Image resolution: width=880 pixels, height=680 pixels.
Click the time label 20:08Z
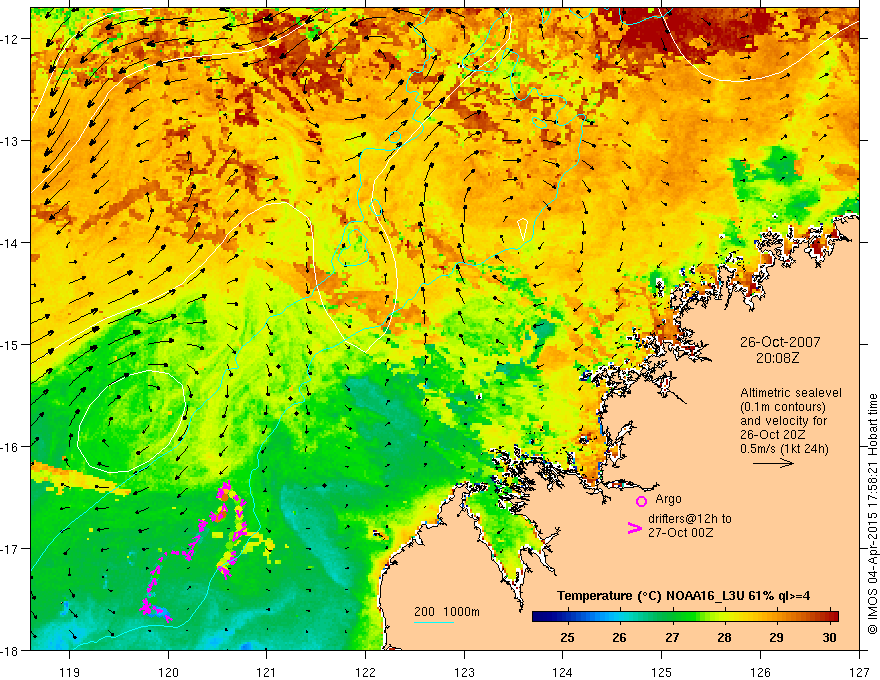pos(777,357)
